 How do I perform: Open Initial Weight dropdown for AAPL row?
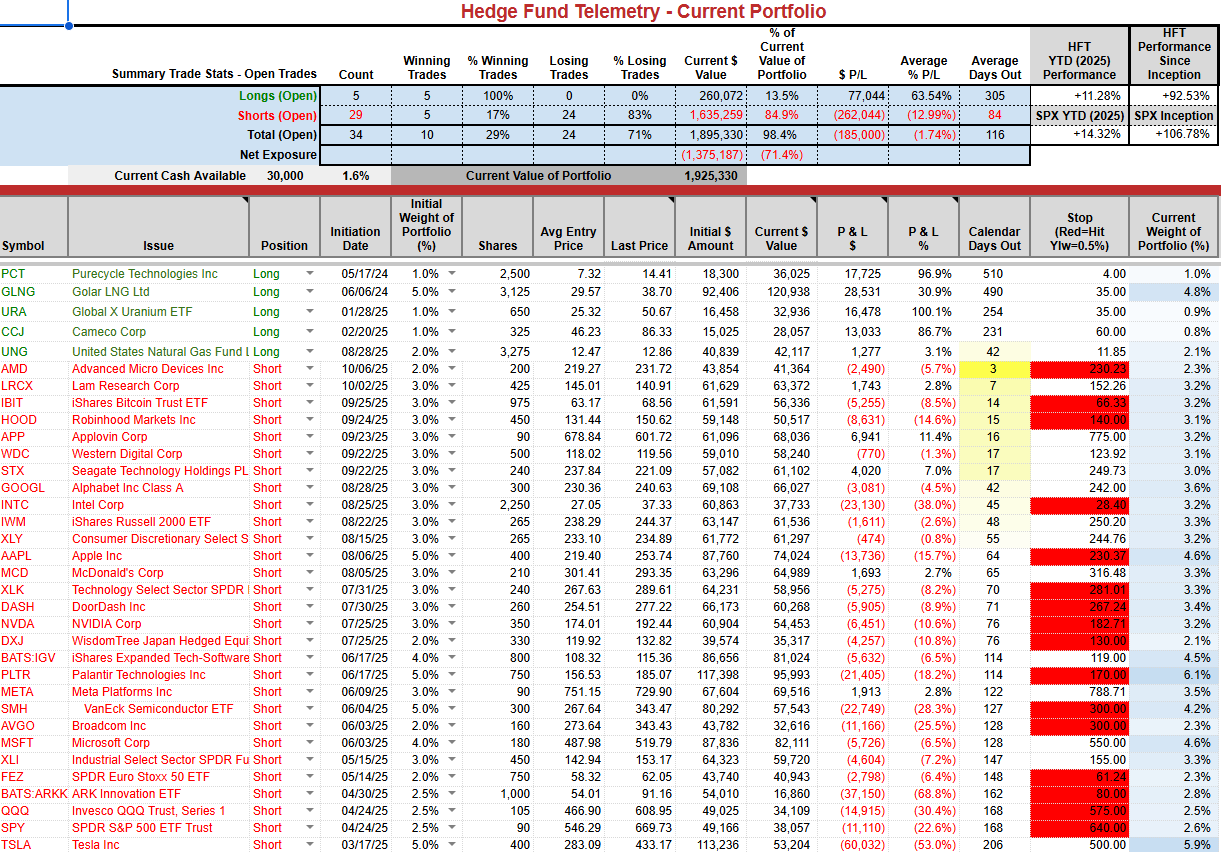[452, 556]
